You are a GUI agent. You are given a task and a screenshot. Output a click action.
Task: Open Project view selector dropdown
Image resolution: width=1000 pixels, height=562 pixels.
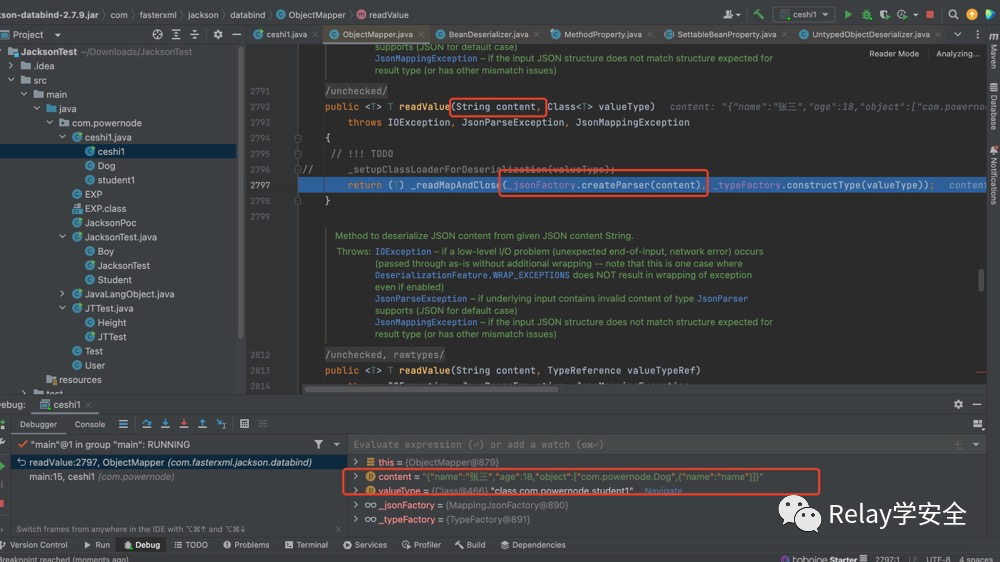click(x=57, y=35)
